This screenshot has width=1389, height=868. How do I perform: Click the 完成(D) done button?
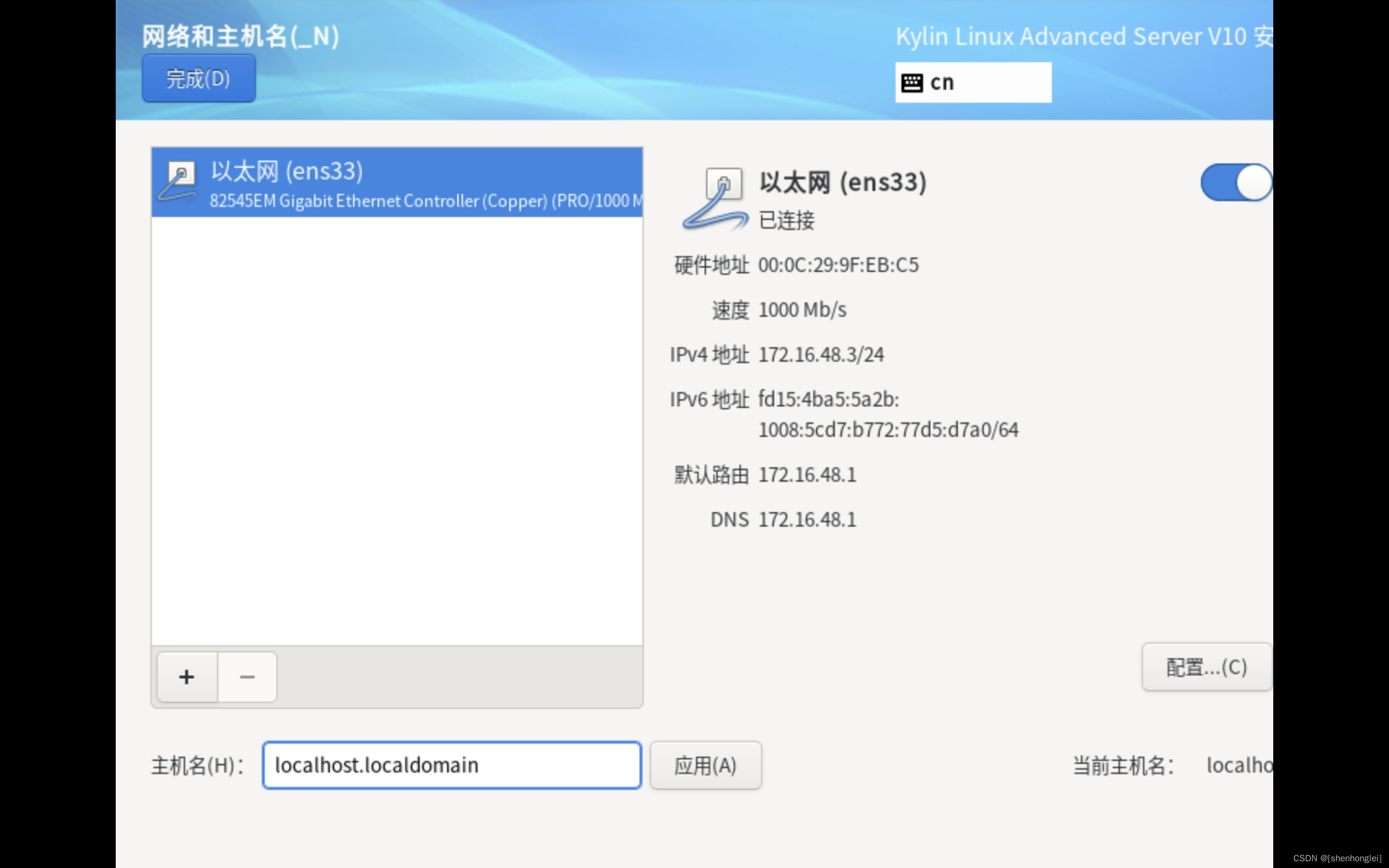click(199, 79)
